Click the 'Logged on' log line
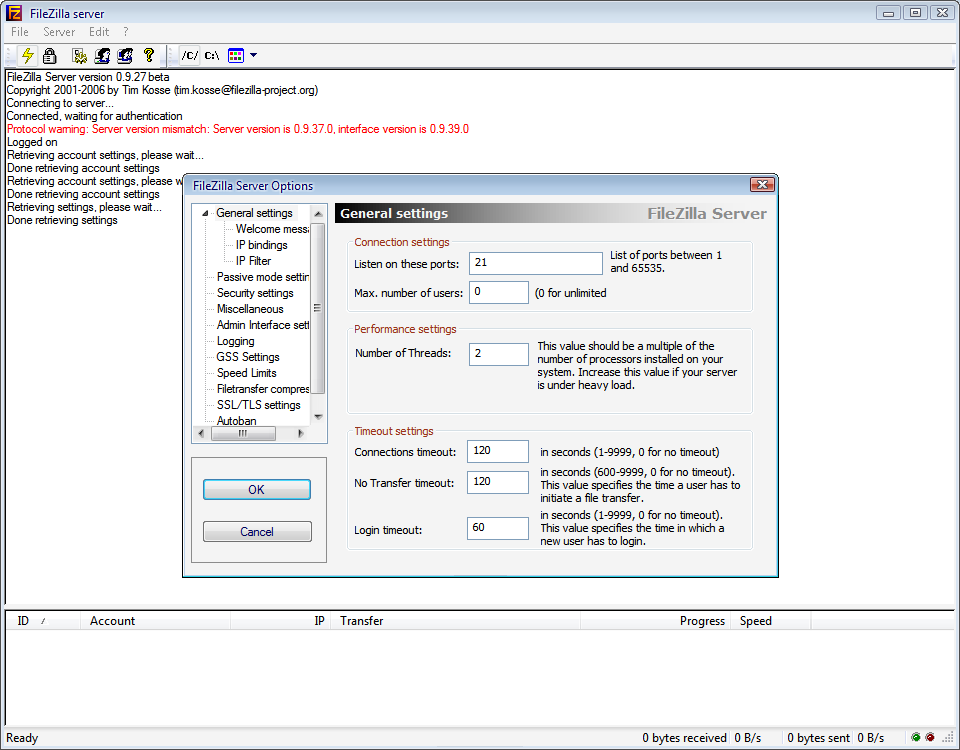960x750 pixels. (32, 142)
